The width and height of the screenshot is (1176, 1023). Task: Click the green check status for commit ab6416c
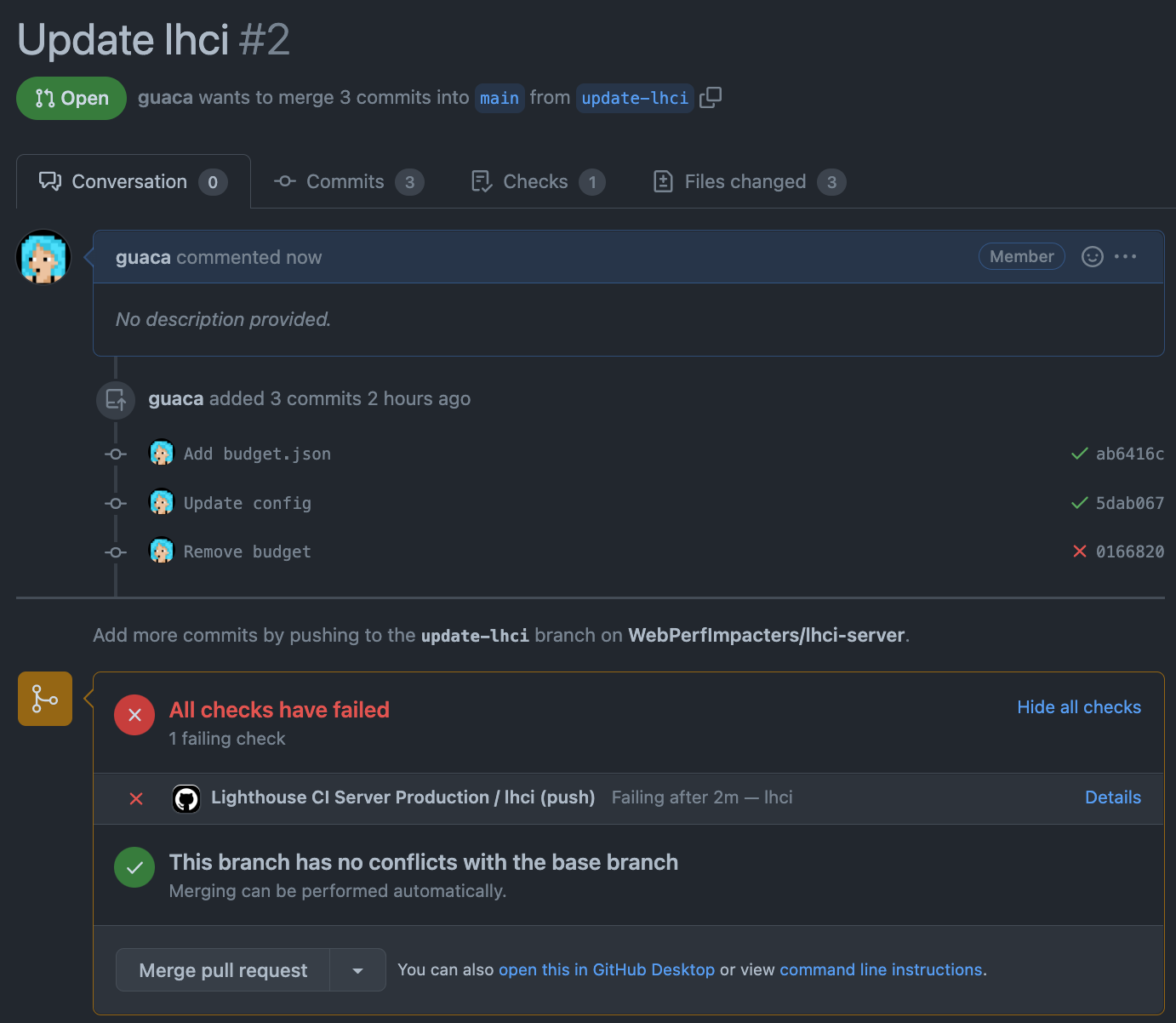[1079, 454]
